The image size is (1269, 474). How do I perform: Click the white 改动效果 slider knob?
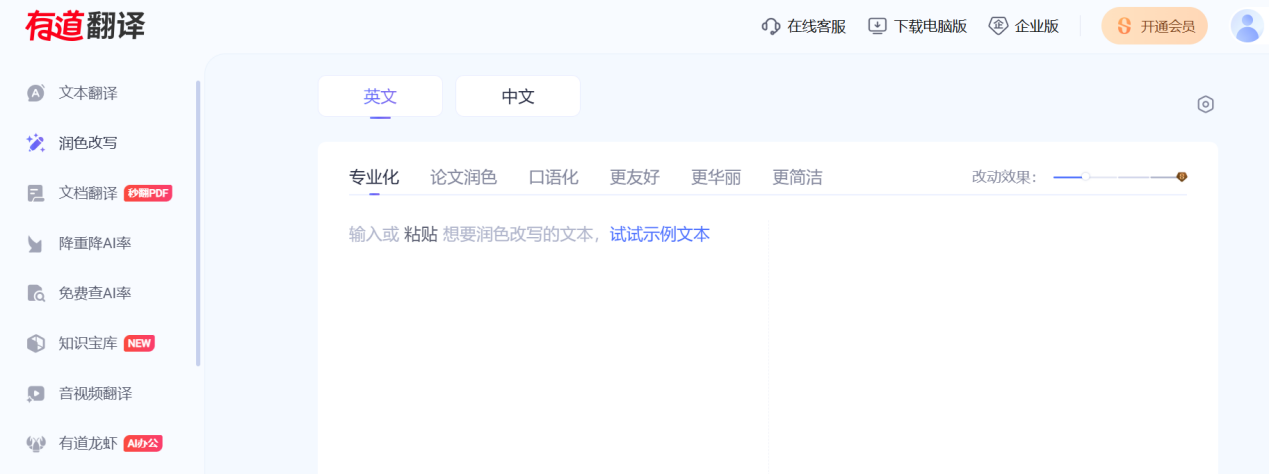click(x=1086, y=177)
